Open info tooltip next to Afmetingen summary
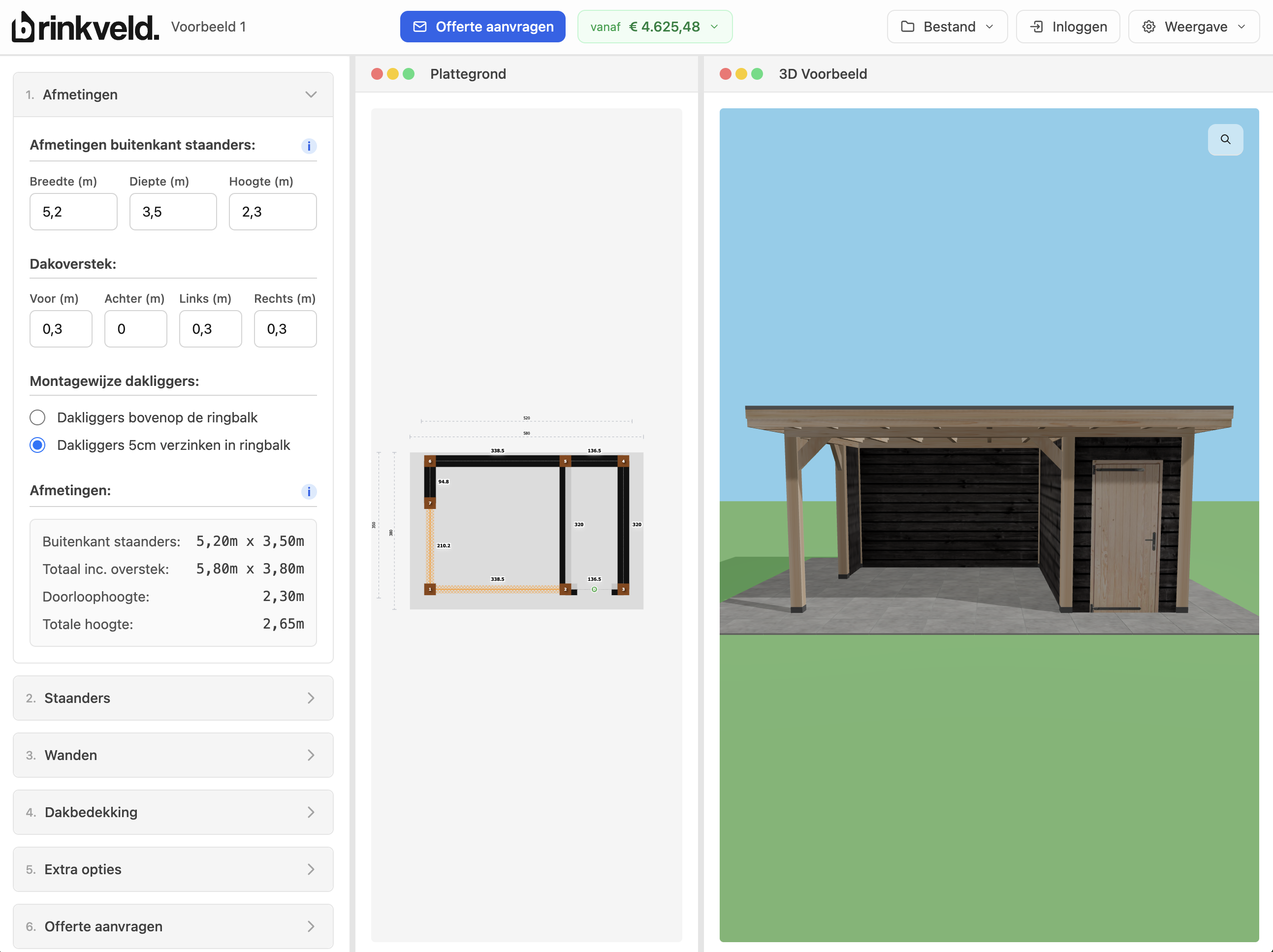 [309, 492]
